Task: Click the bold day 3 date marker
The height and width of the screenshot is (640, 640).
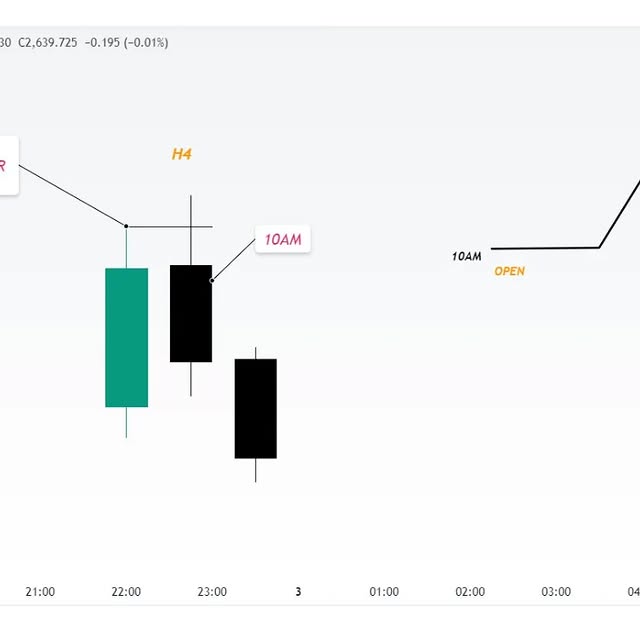Action: click(x=298, y=592)
